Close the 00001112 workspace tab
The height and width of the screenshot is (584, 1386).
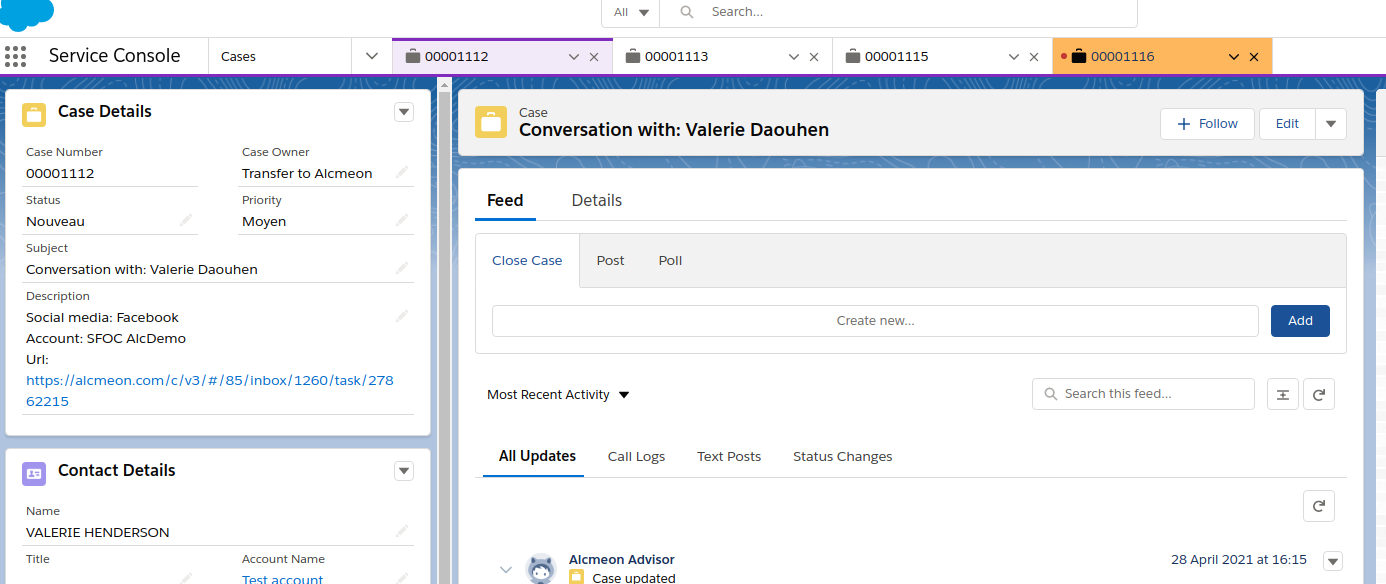pyautogui.click(x=594, y=57)
